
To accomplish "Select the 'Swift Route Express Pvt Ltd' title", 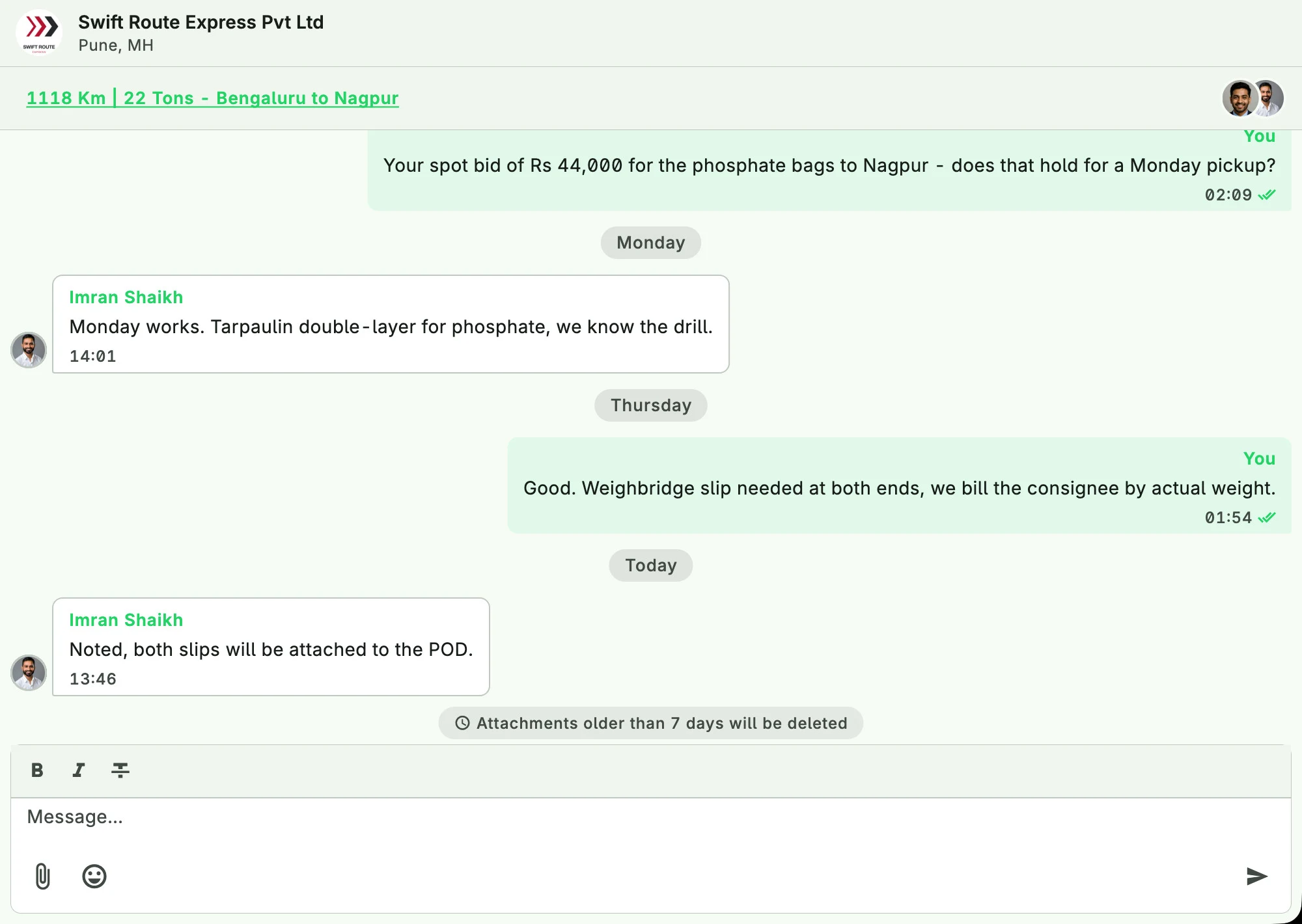I will click(x=201, y=22).
